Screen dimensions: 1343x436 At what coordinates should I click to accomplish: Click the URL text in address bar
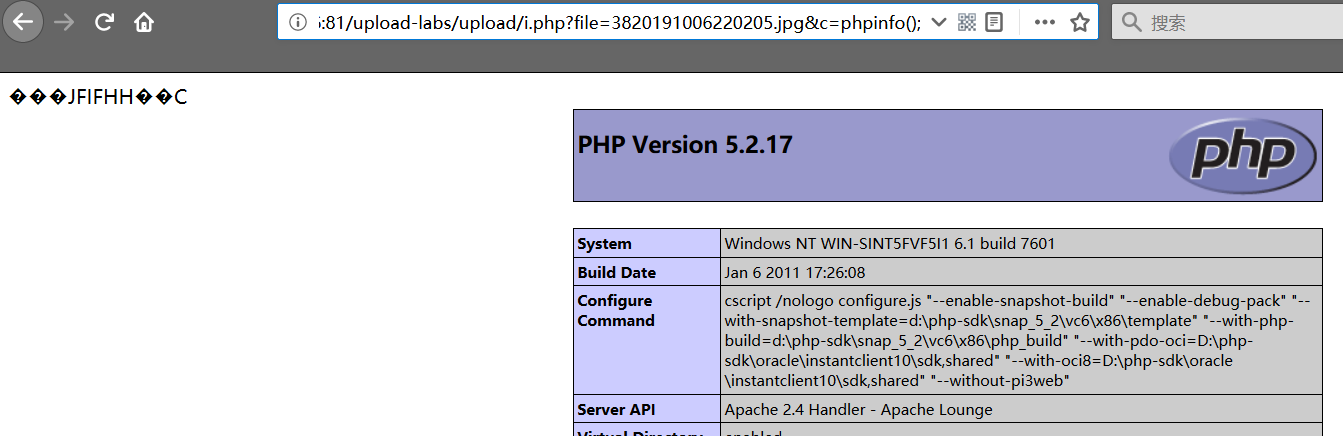click(618, 22)
